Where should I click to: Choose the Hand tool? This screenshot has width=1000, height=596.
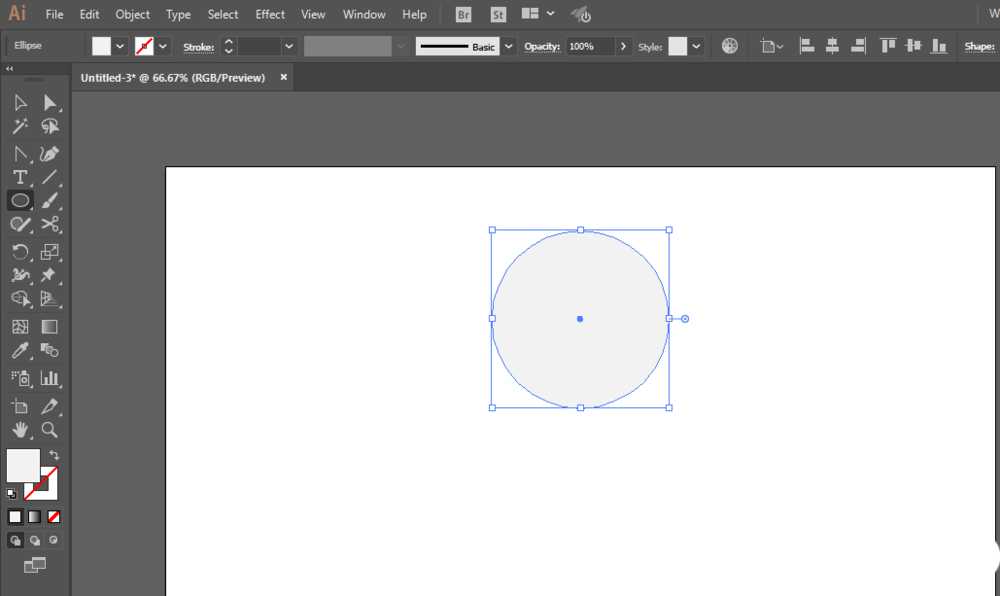tap(20, 430)
